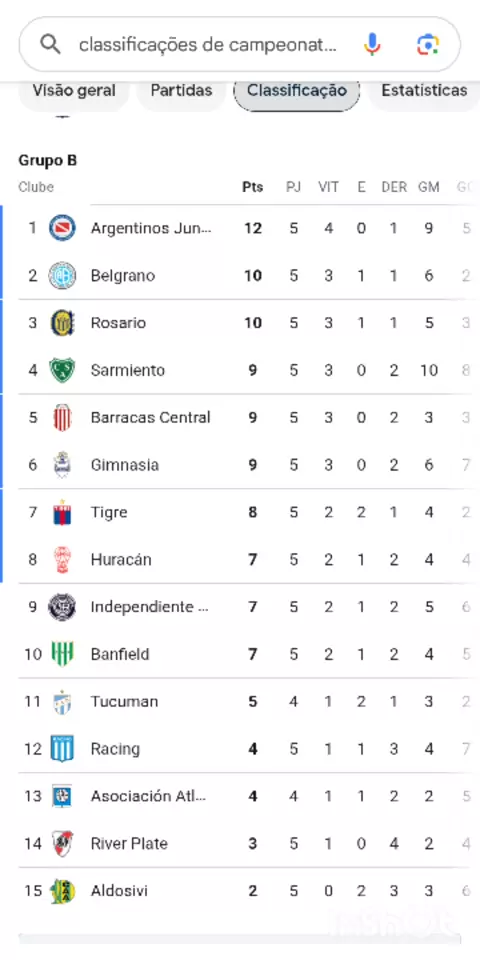Open the Partidas tab
This screenshot has width=480, height=960.
click(x=181, y=91)
